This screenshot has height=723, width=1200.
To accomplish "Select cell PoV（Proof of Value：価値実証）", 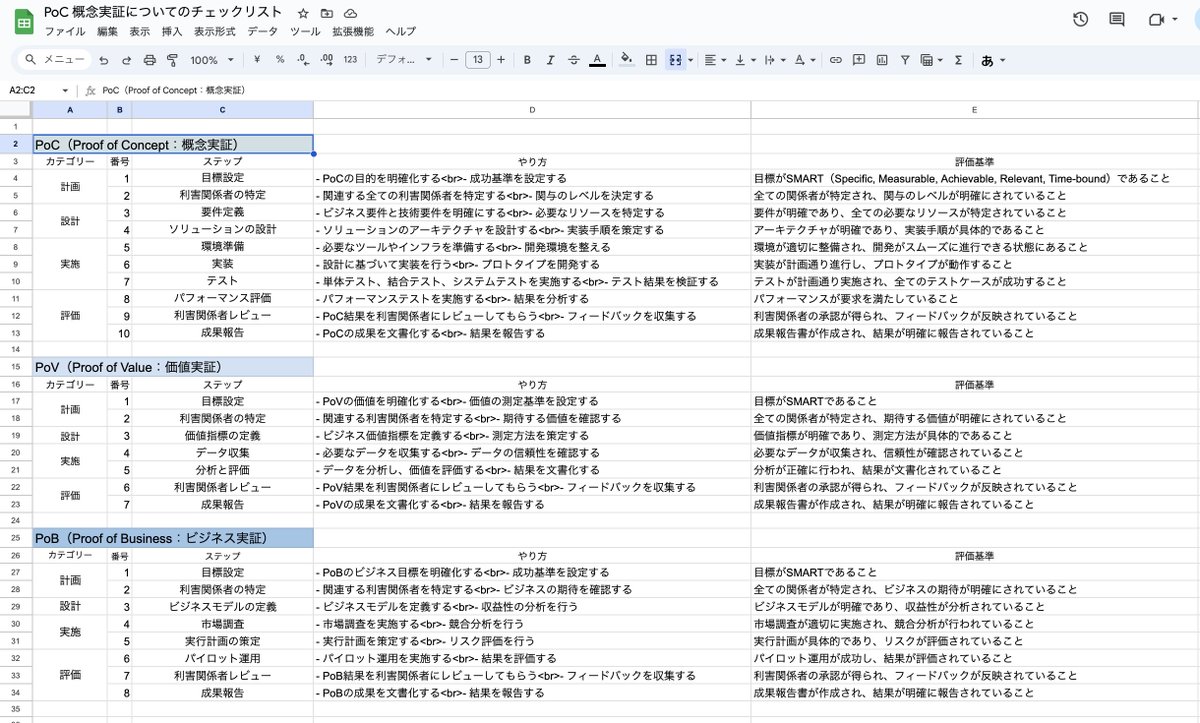I will (173, 367).
